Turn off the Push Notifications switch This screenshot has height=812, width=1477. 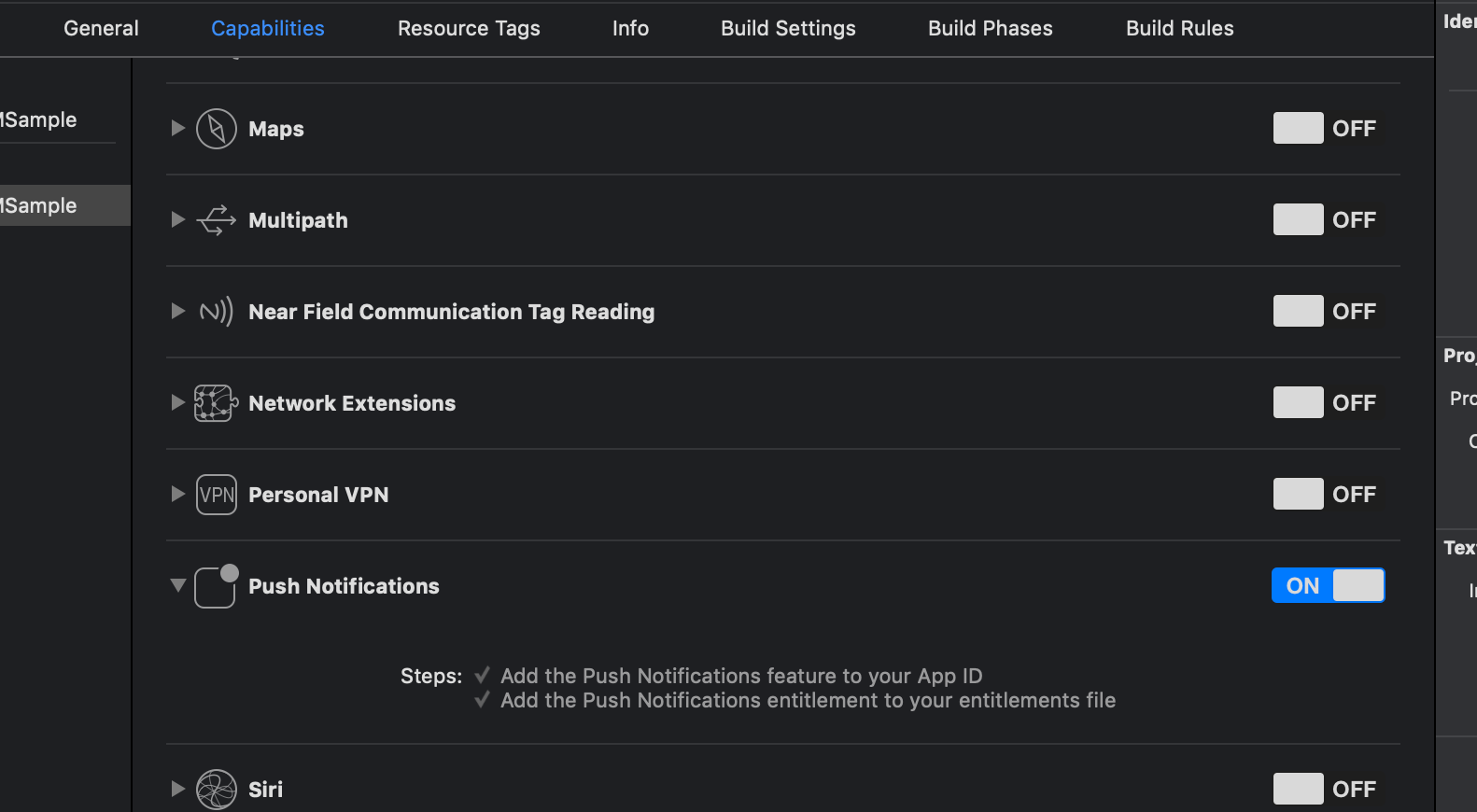click(1328, 586)
